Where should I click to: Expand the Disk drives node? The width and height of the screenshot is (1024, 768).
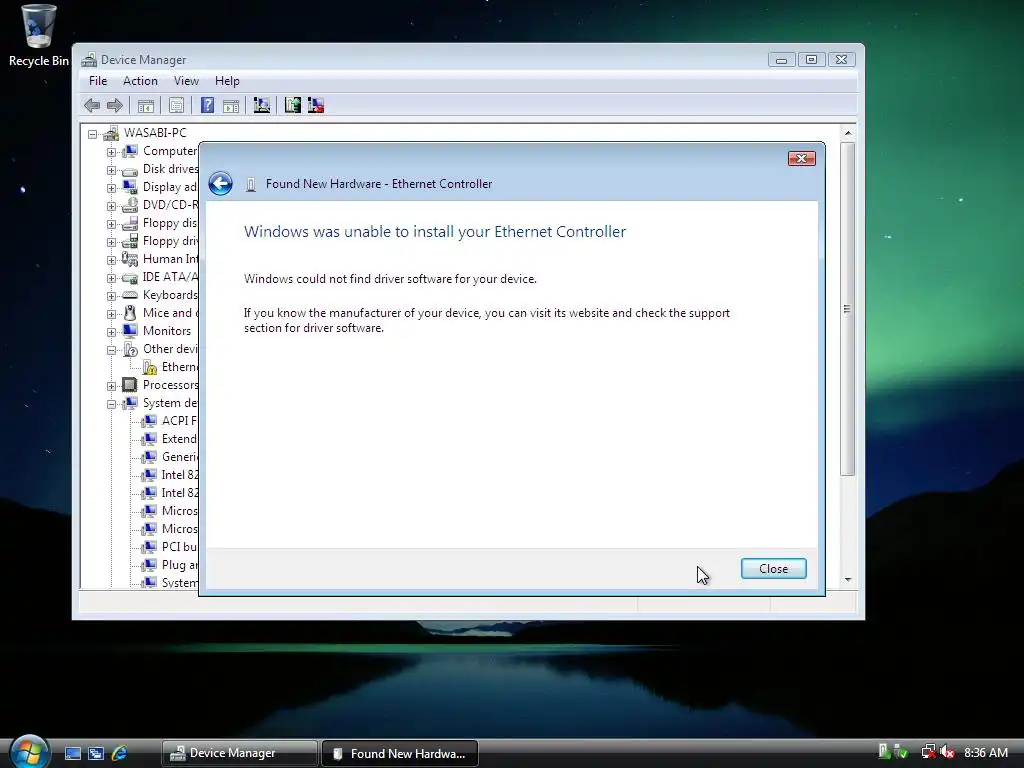tap(112, 170)
